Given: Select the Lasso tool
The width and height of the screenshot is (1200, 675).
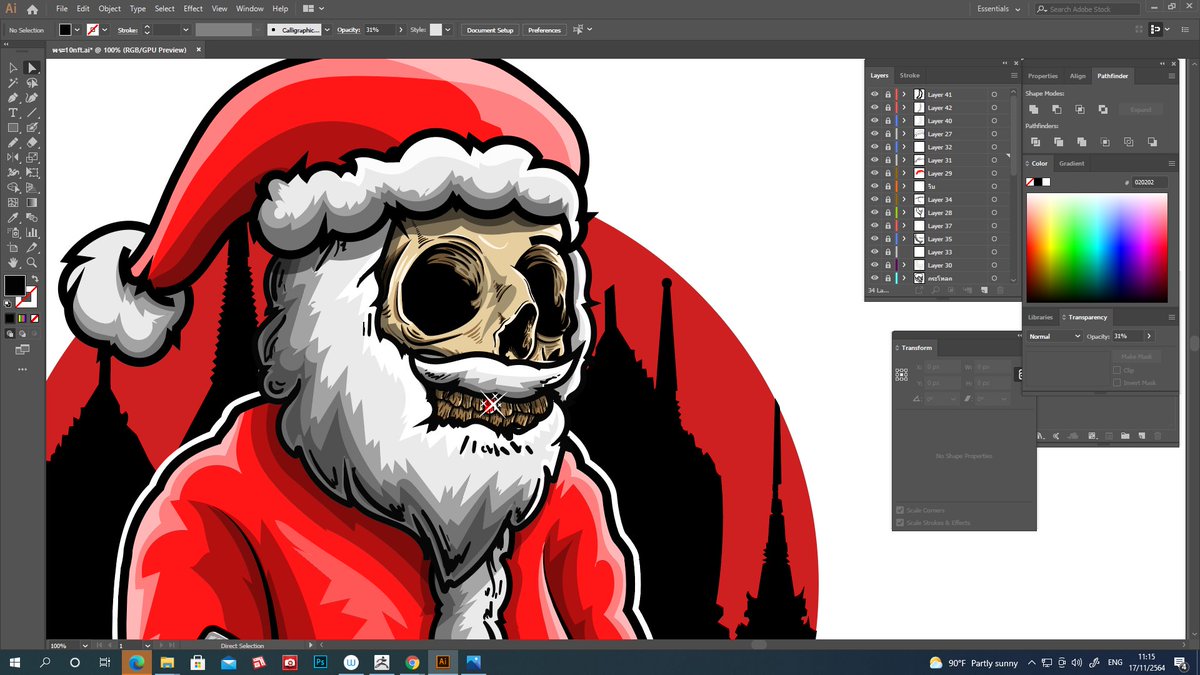Looking at the screenshot, I should tap(32, 83).
